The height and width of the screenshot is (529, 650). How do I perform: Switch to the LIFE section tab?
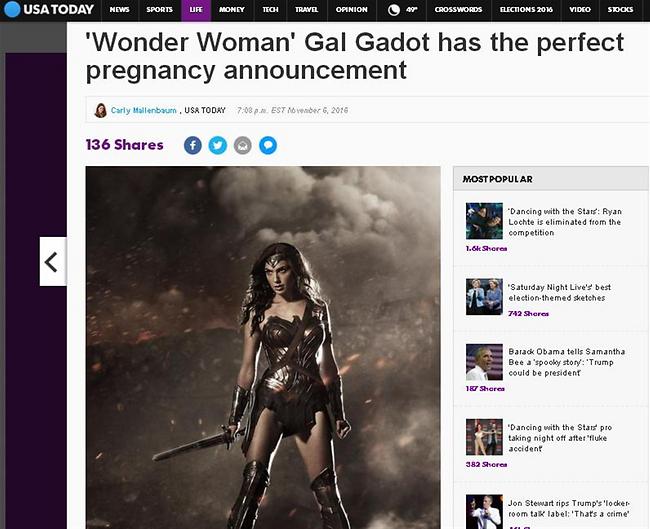coord(196,10)
